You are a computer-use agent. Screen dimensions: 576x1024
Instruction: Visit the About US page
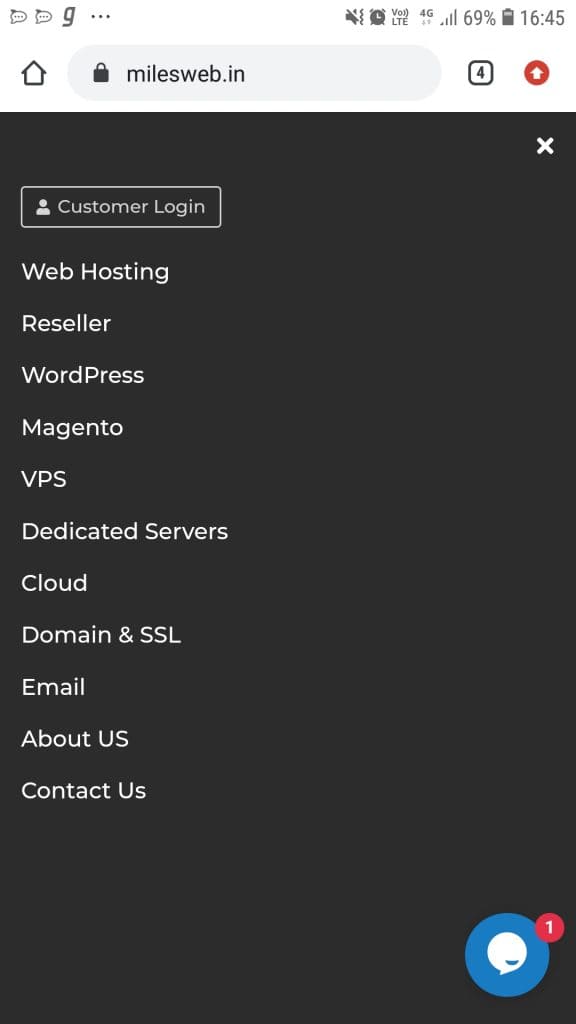pyautogui.click(x=74, y=739)
